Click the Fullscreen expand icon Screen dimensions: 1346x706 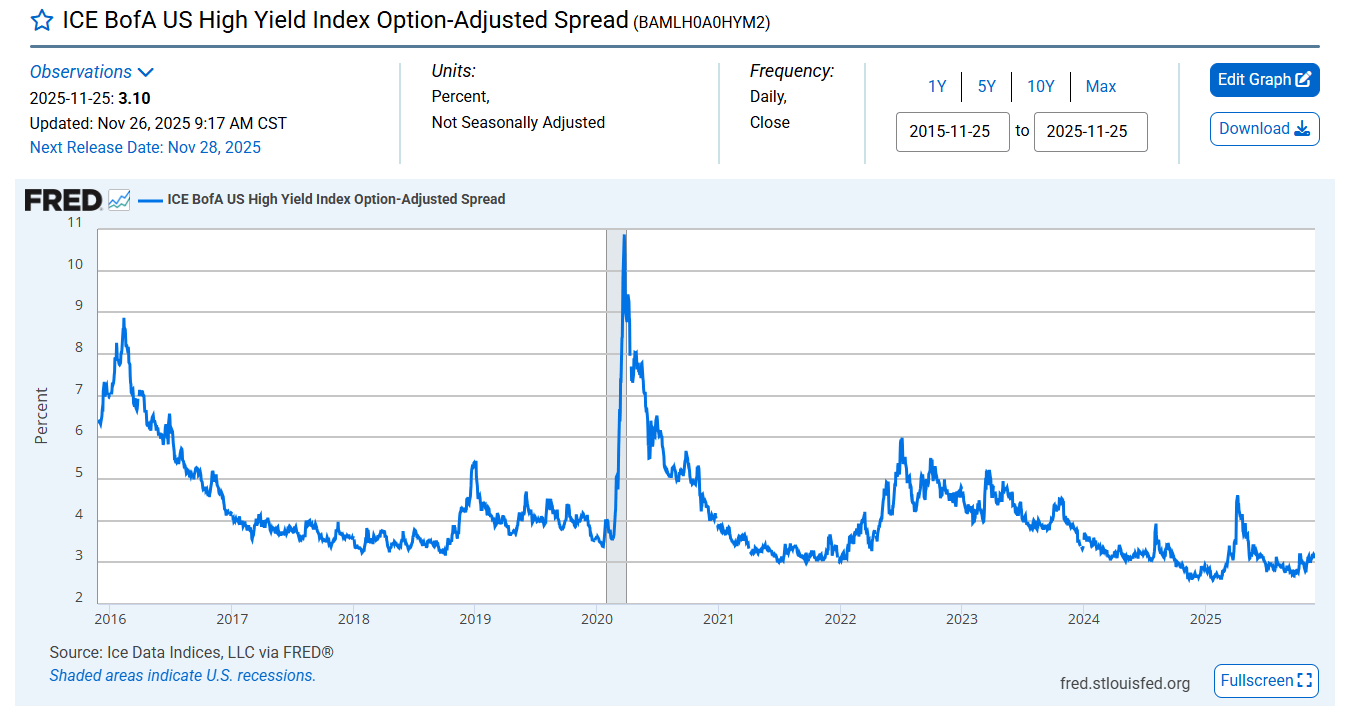coord(1303,681)
